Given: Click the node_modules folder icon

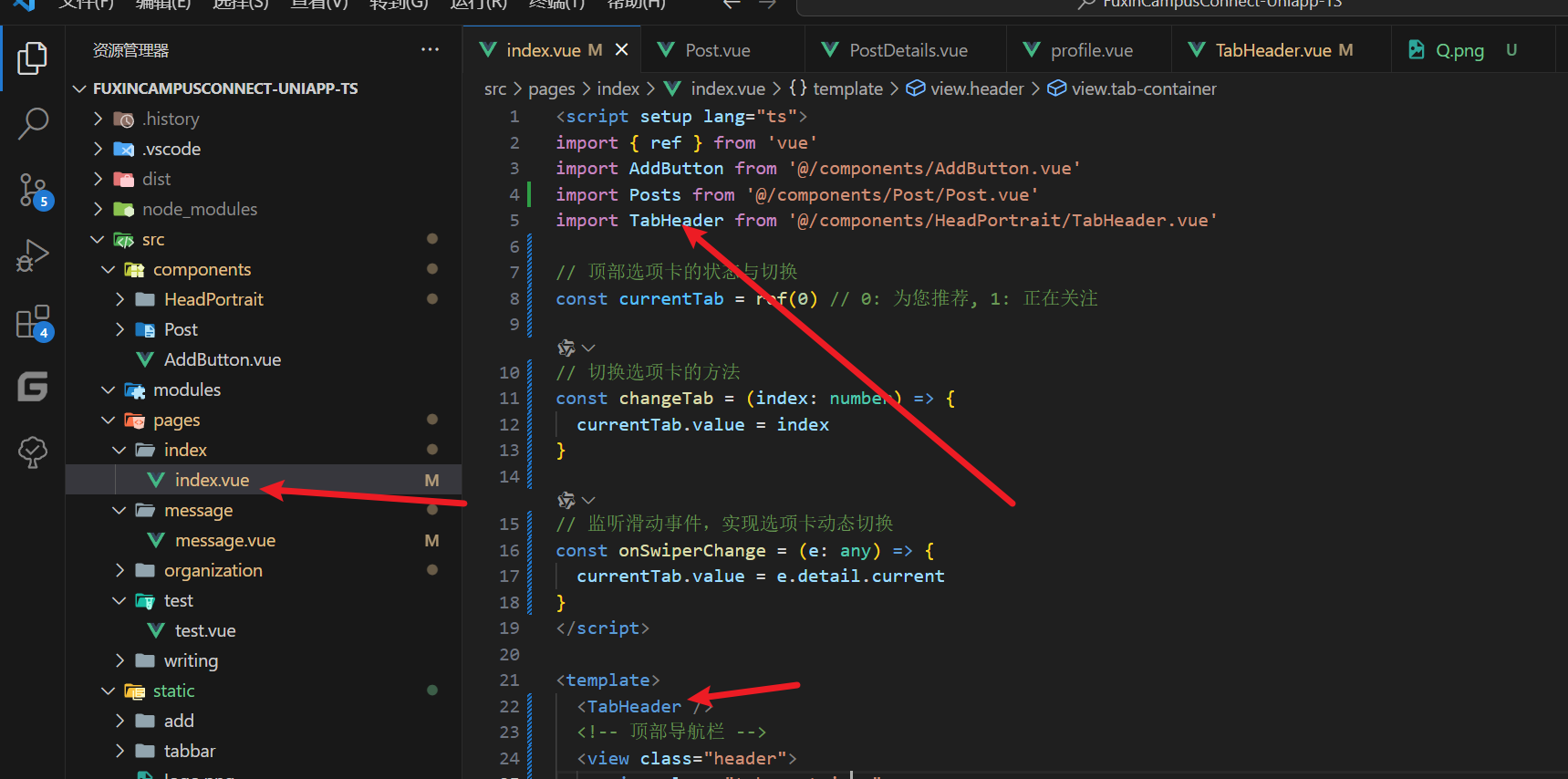Looking at the screenshot, I should click(123, 210).
